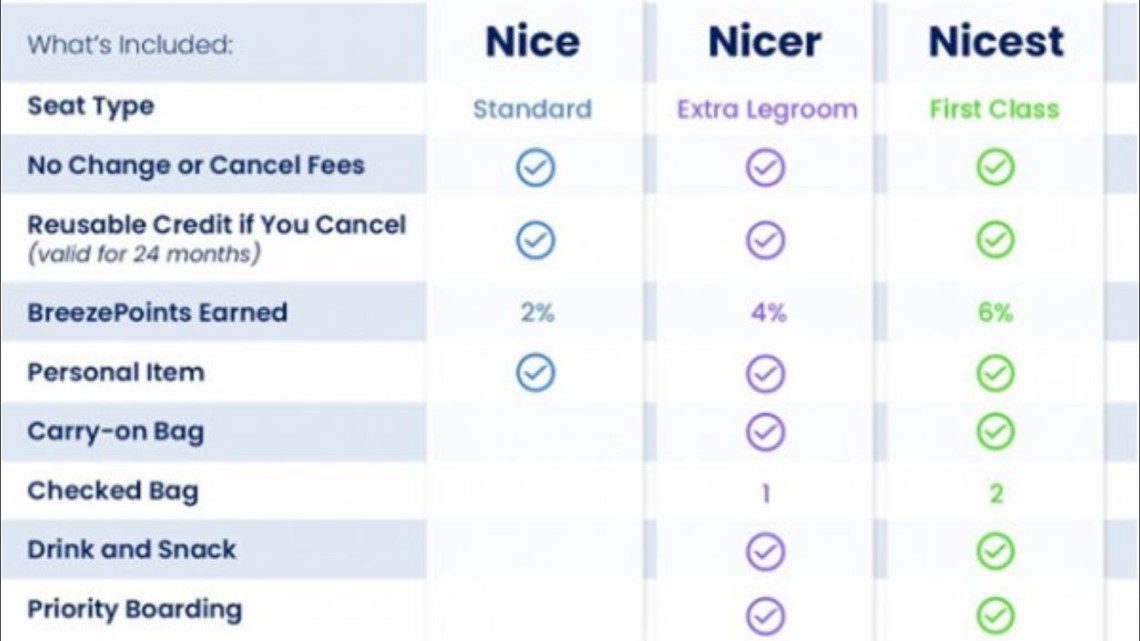Click the Nicer checkmark for Personal Item
1140x641 pixels.
click(x=766, y=374)
